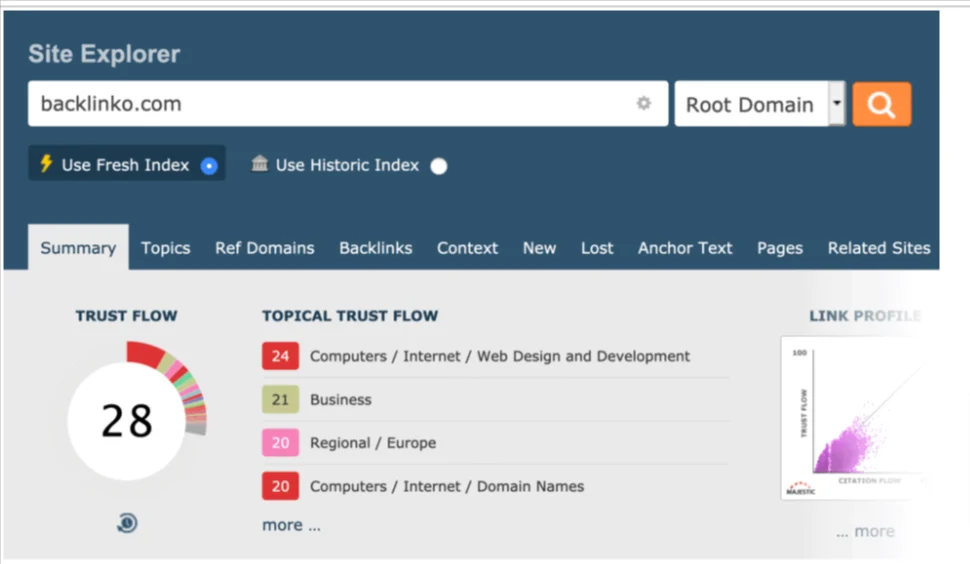Open the Topics tab

coord(165,248)
